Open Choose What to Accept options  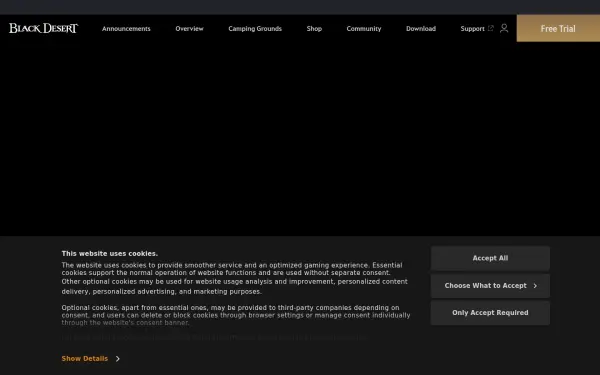click(490, 286)
